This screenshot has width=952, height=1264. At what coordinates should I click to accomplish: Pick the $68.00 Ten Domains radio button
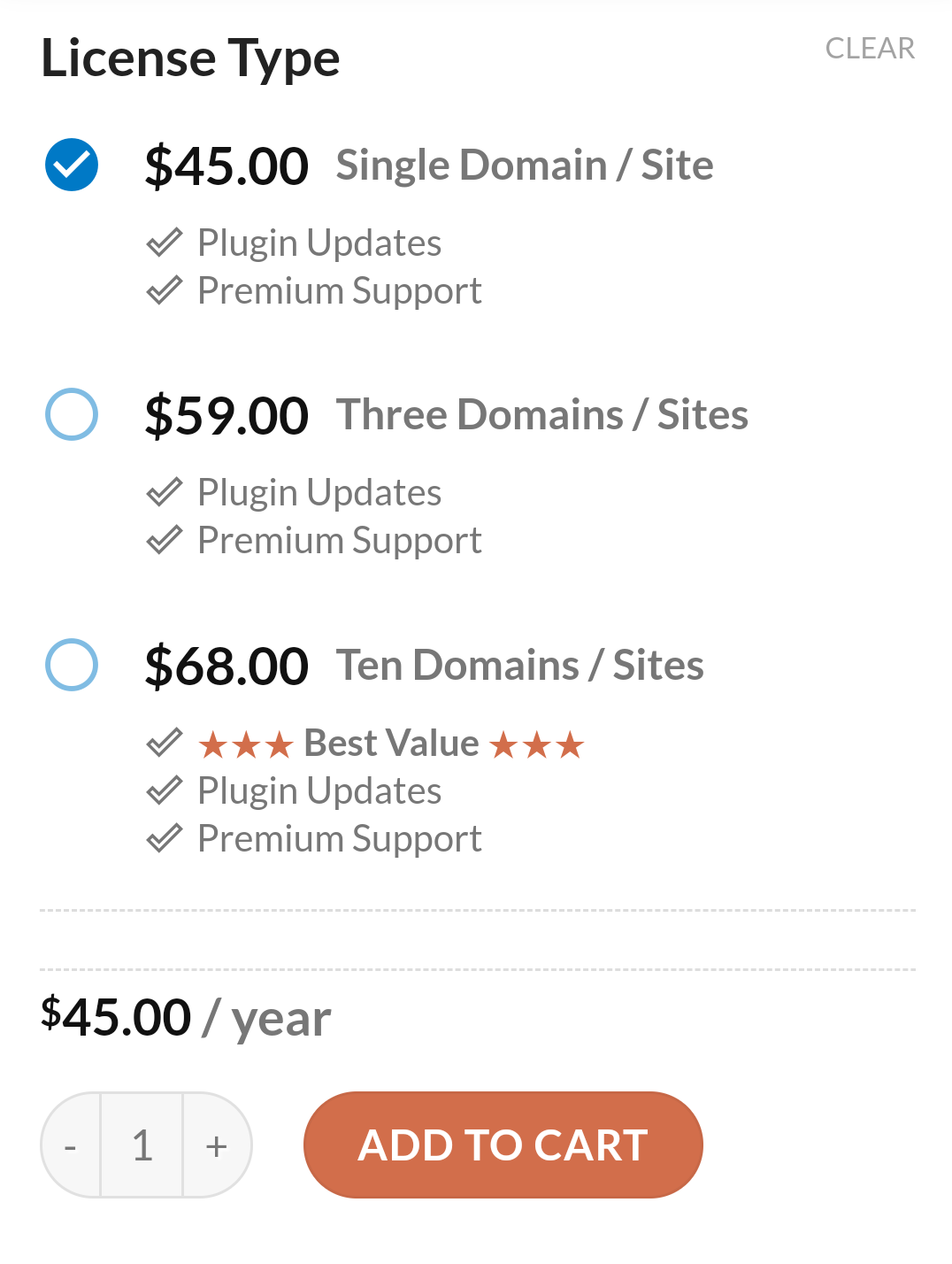tap(72, 665)
